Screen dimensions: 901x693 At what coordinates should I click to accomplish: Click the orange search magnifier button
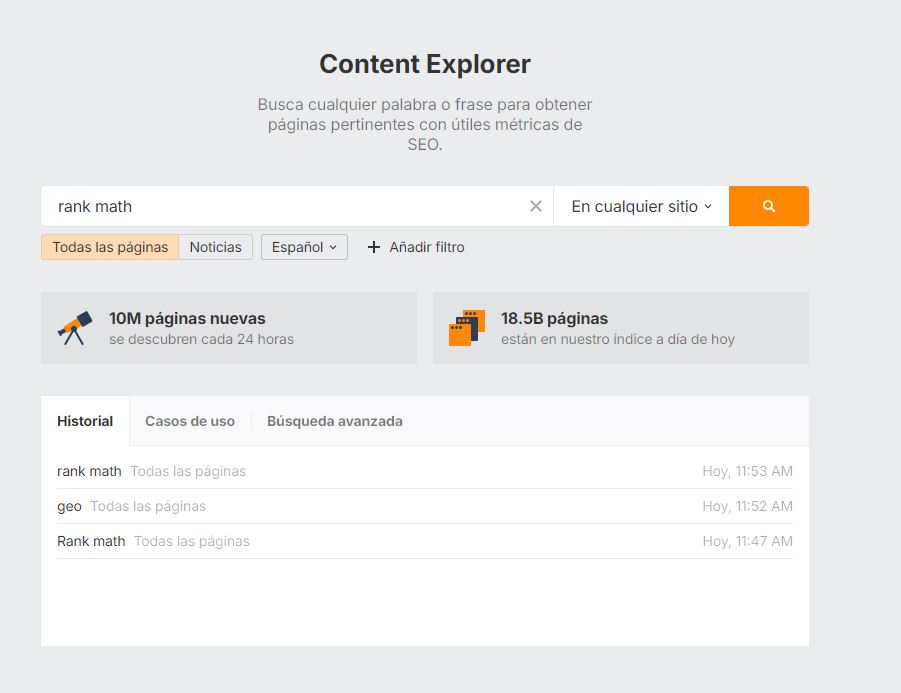pos(768,205)
